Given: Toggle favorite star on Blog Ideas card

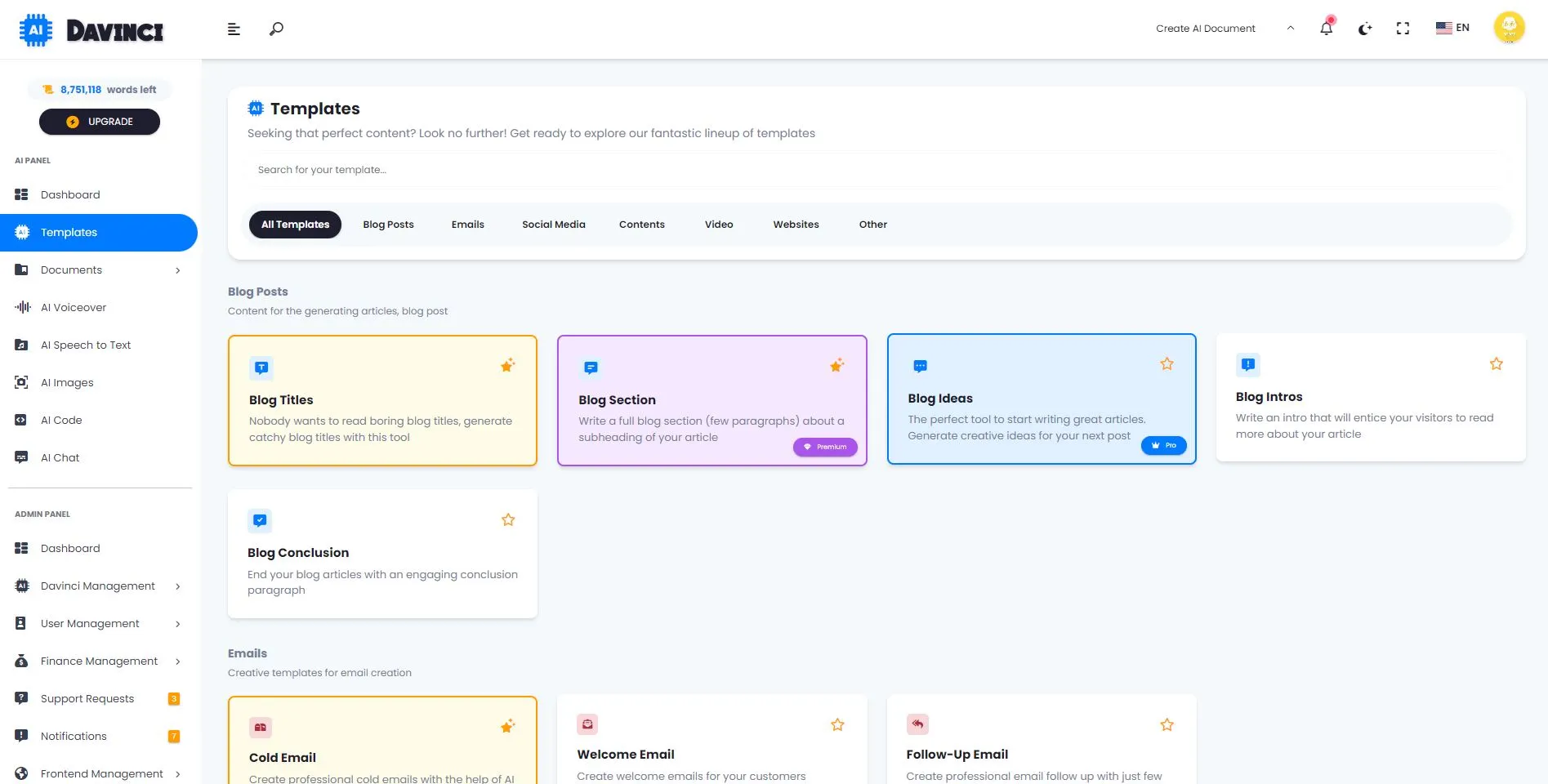Looking at the screenshot, I should (x=1167, y=364).
